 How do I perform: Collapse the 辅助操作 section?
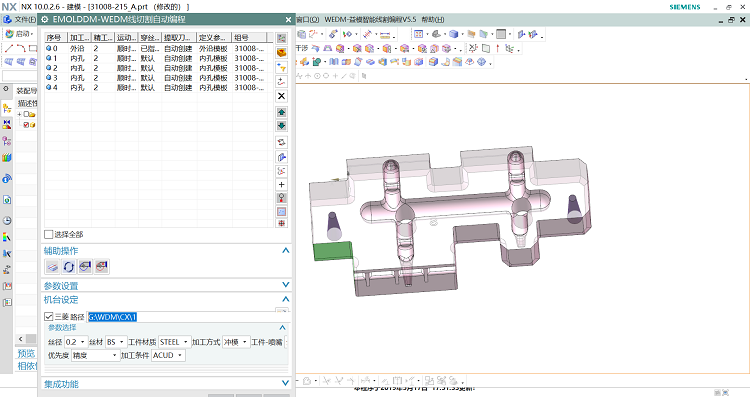(286, 251)
